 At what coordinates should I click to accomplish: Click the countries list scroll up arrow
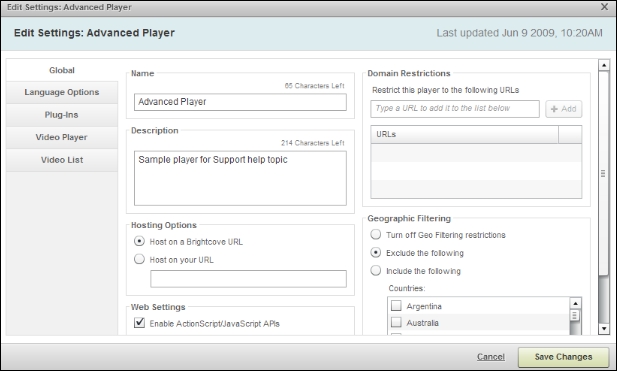[575, 303]
